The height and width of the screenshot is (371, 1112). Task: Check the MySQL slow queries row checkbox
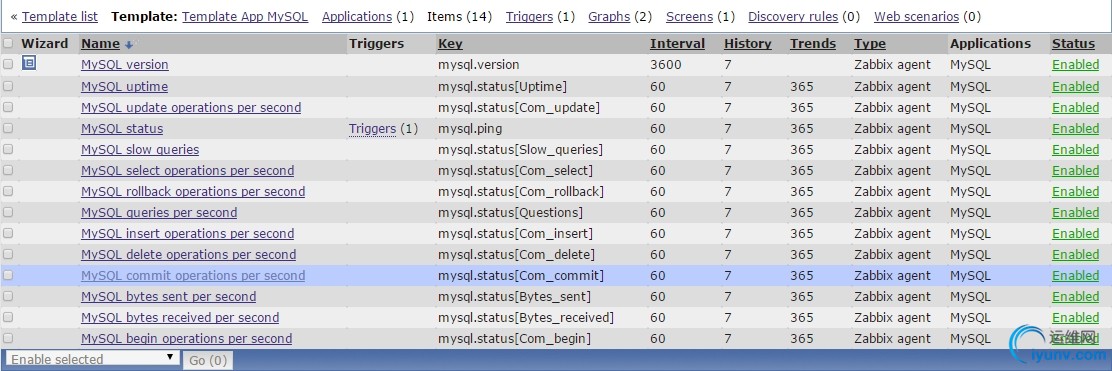coord(8,149)
